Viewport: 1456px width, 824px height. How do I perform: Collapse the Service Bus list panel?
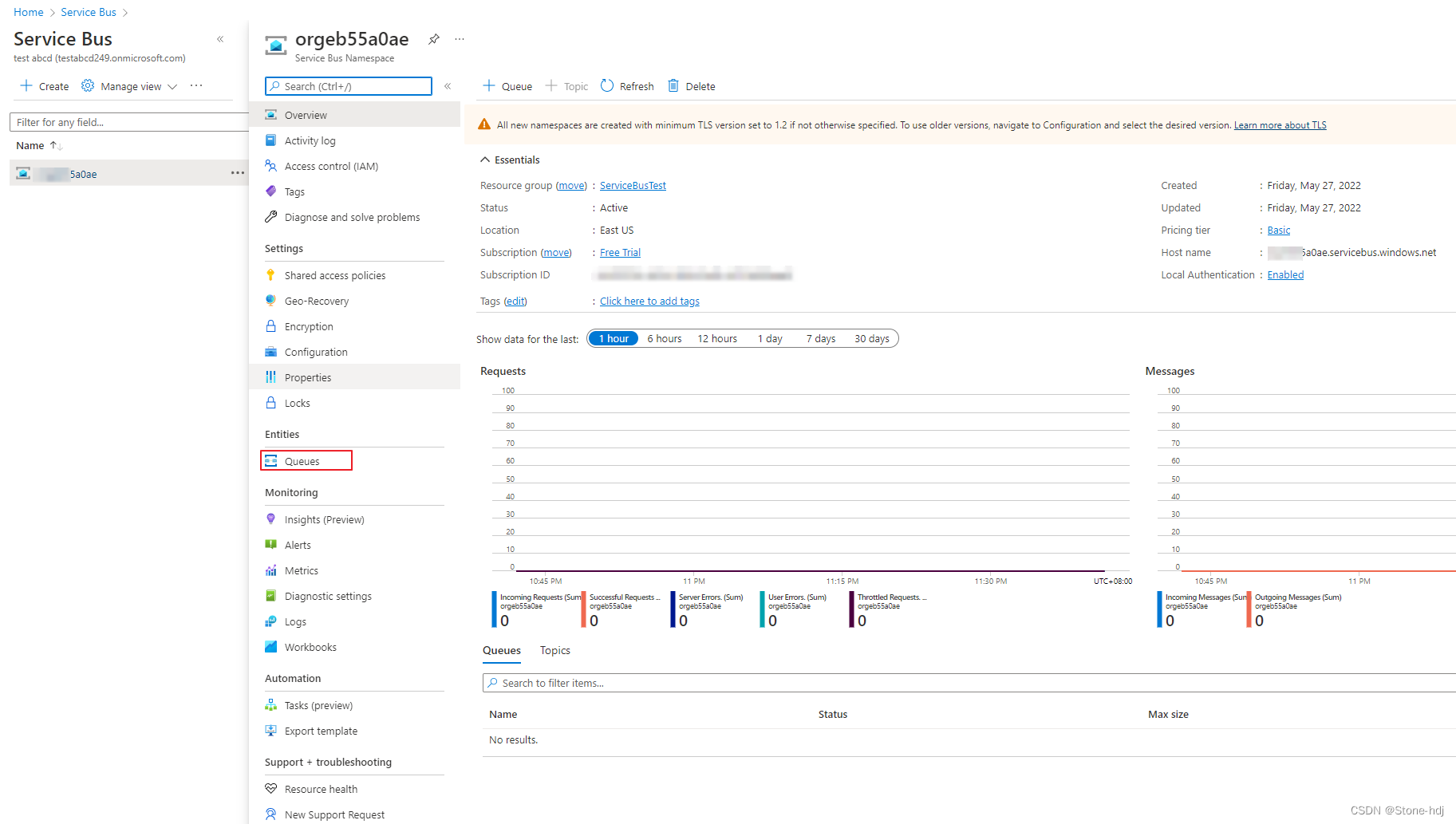pos(220,39)
